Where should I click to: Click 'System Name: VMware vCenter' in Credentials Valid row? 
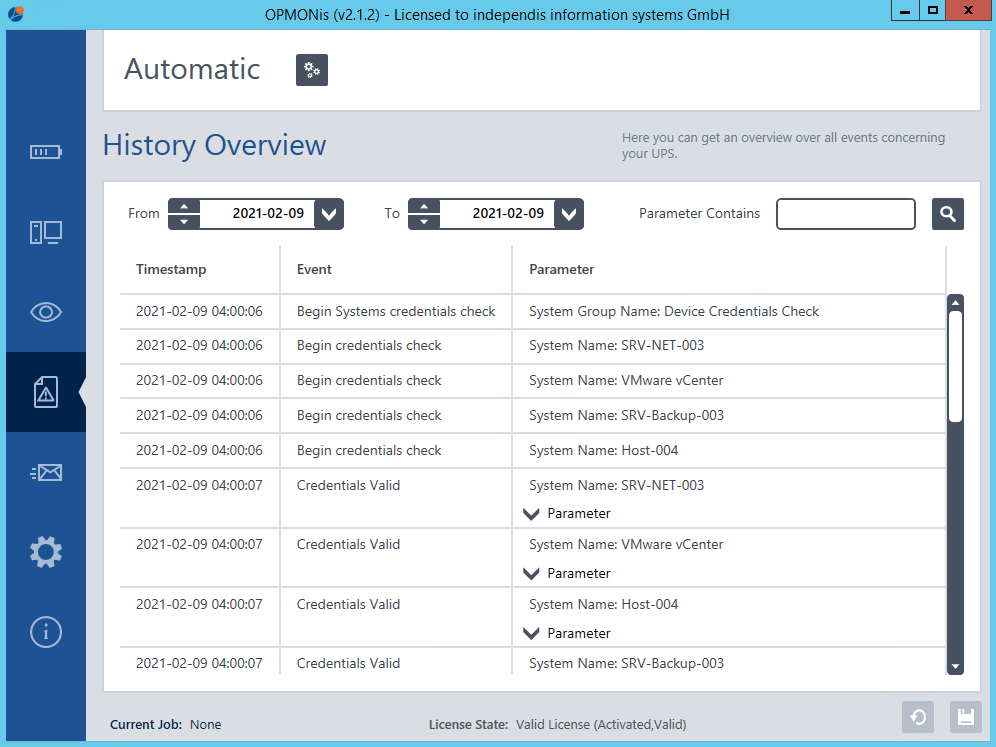coord(626,544)
